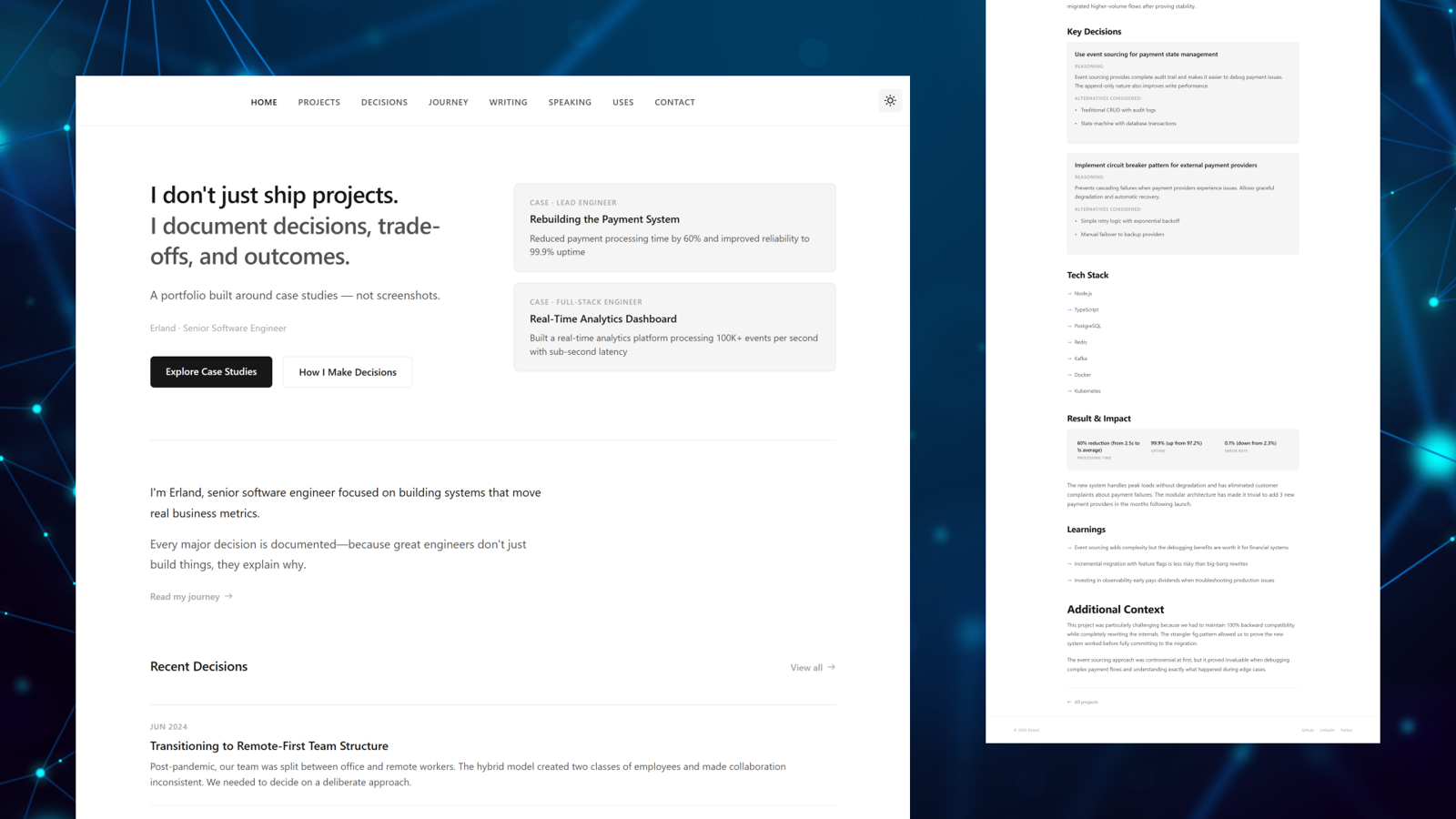
Task: Click the All projects back link in right window
Action: tap(1083, 702)
